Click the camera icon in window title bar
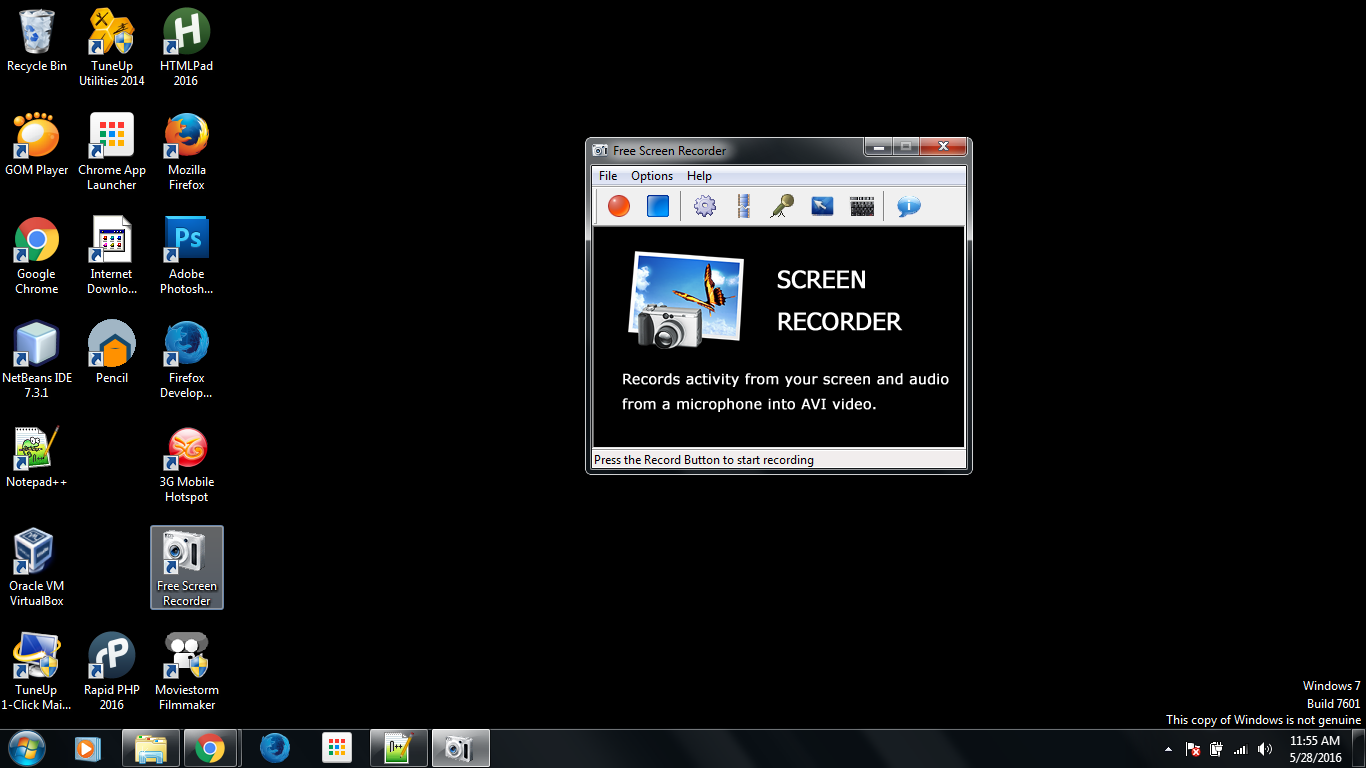This screenshot has width=1366, height=768. (x=600, y=150)
